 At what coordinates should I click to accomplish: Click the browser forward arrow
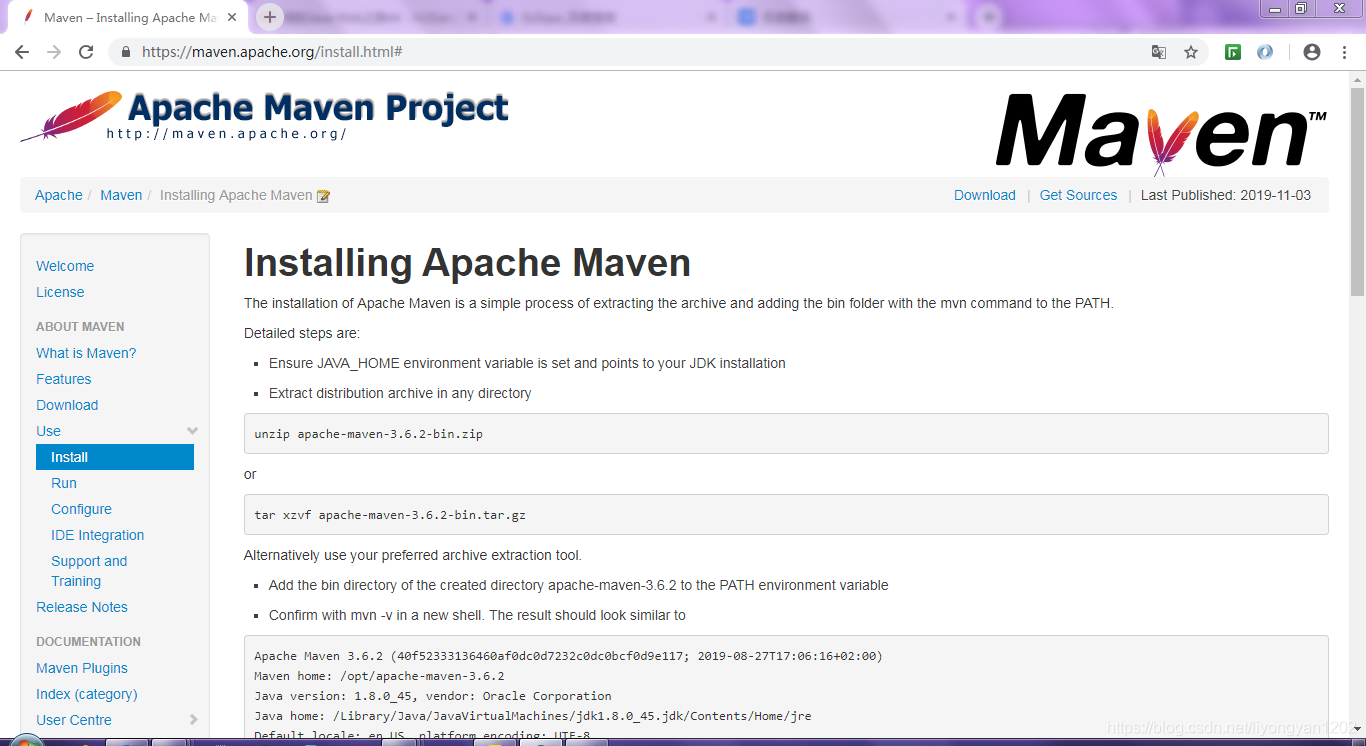[54, 52]
